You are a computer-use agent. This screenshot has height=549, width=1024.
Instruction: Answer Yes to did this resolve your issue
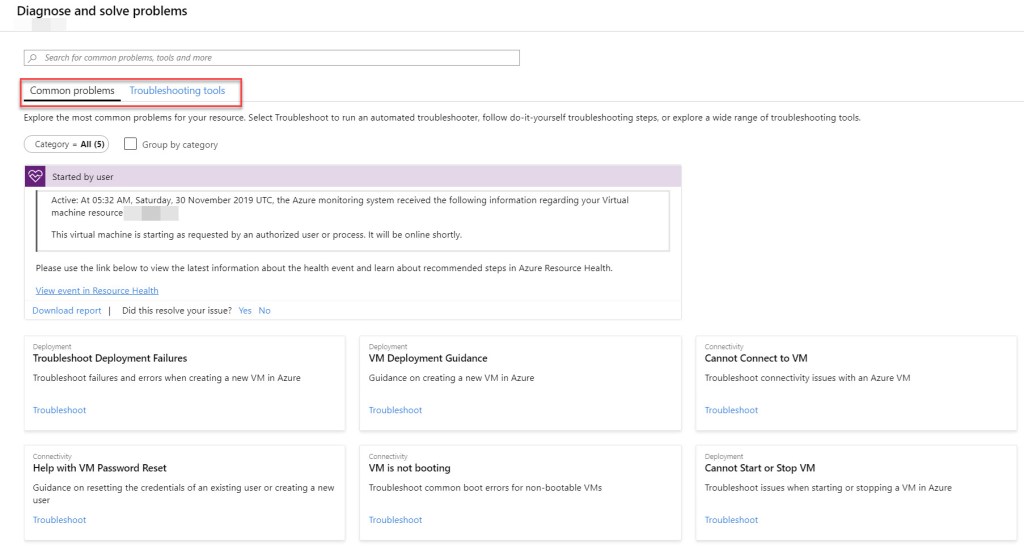pos(245,311)
